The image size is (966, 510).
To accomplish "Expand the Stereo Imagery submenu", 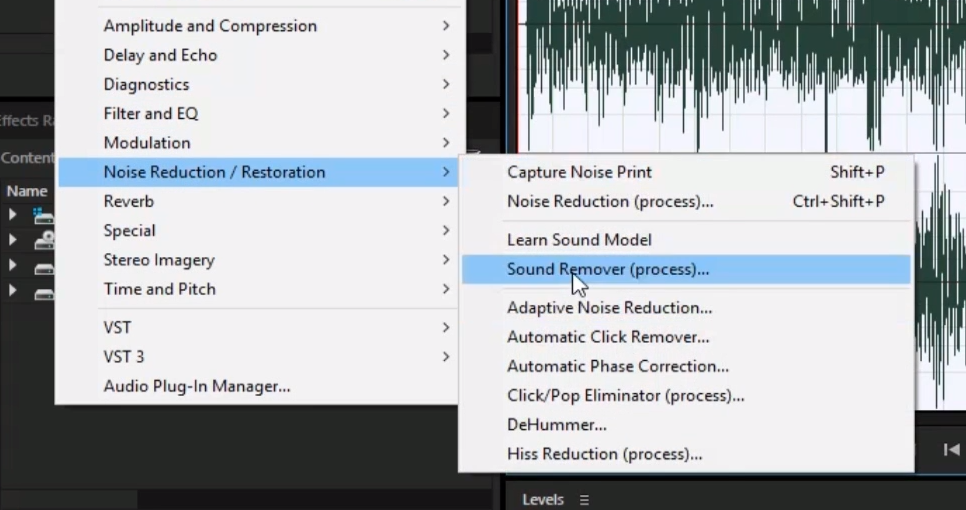I will (159, 260).
